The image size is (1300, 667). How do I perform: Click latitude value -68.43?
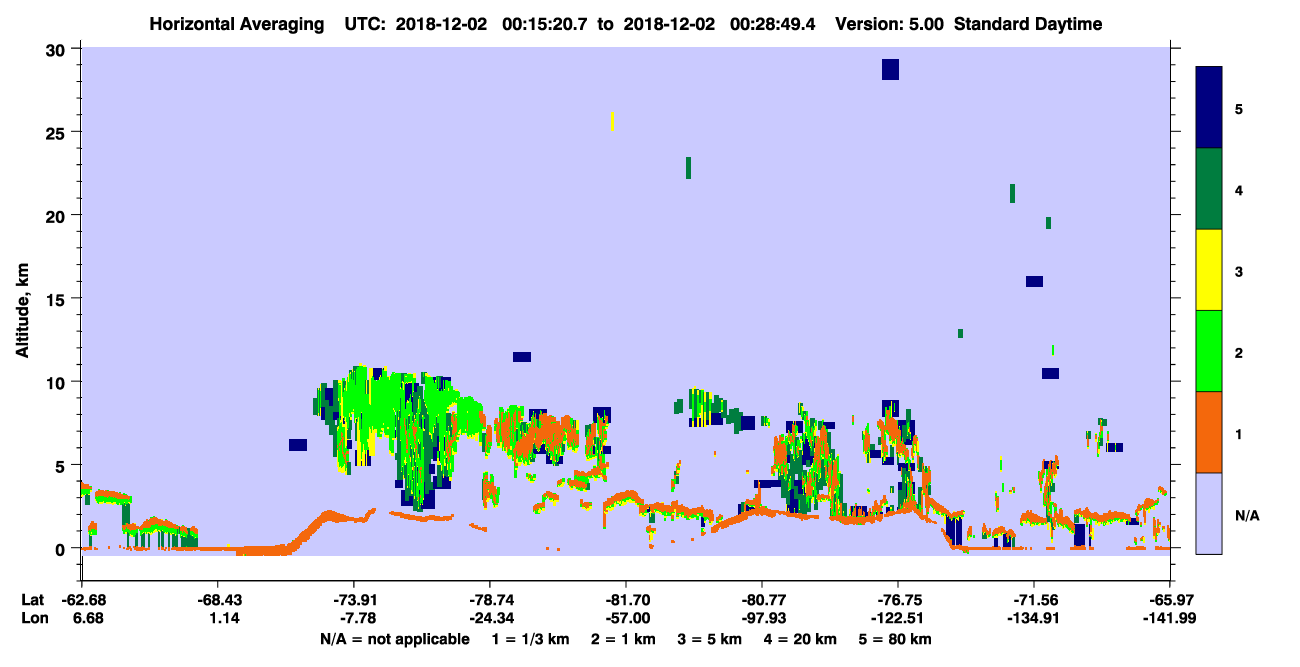click(x=219, y=599)
